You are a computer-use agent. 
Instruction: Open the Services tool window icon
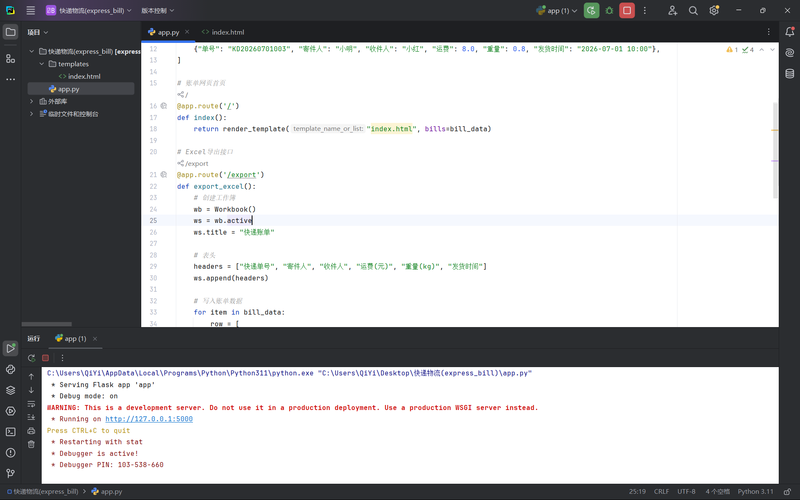tap(10, 411)
